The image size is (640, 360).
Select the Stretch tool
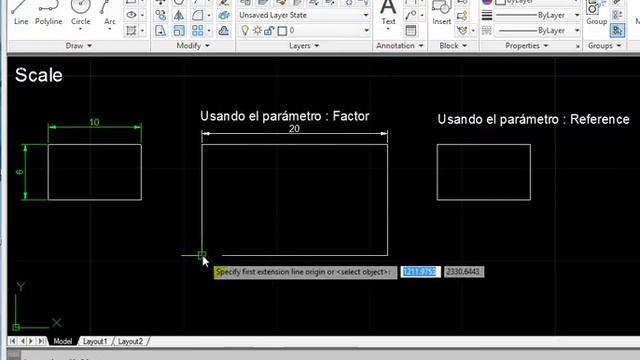click(160, 31)
